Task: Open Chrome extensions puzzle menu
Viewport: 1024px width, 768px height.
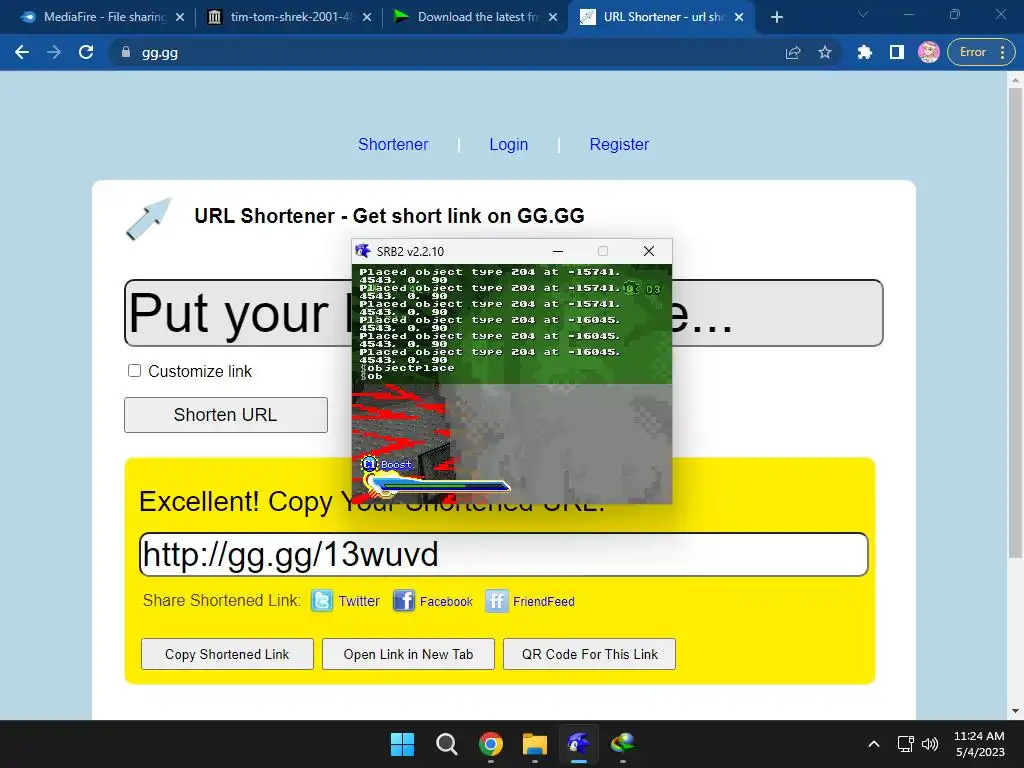Action: pyautogui.click(x=865, y=52)
